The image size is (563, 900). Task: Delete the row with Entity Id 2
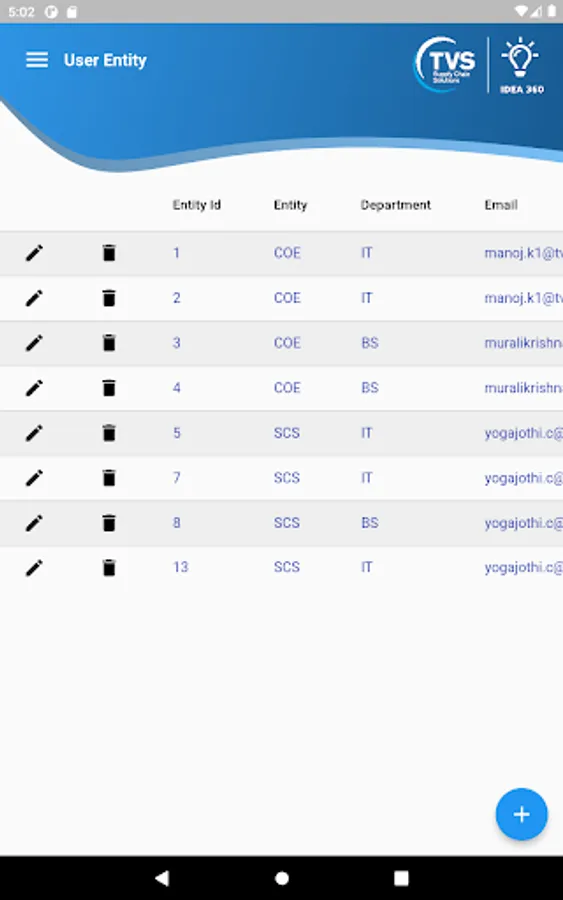[x=109, y=298]
